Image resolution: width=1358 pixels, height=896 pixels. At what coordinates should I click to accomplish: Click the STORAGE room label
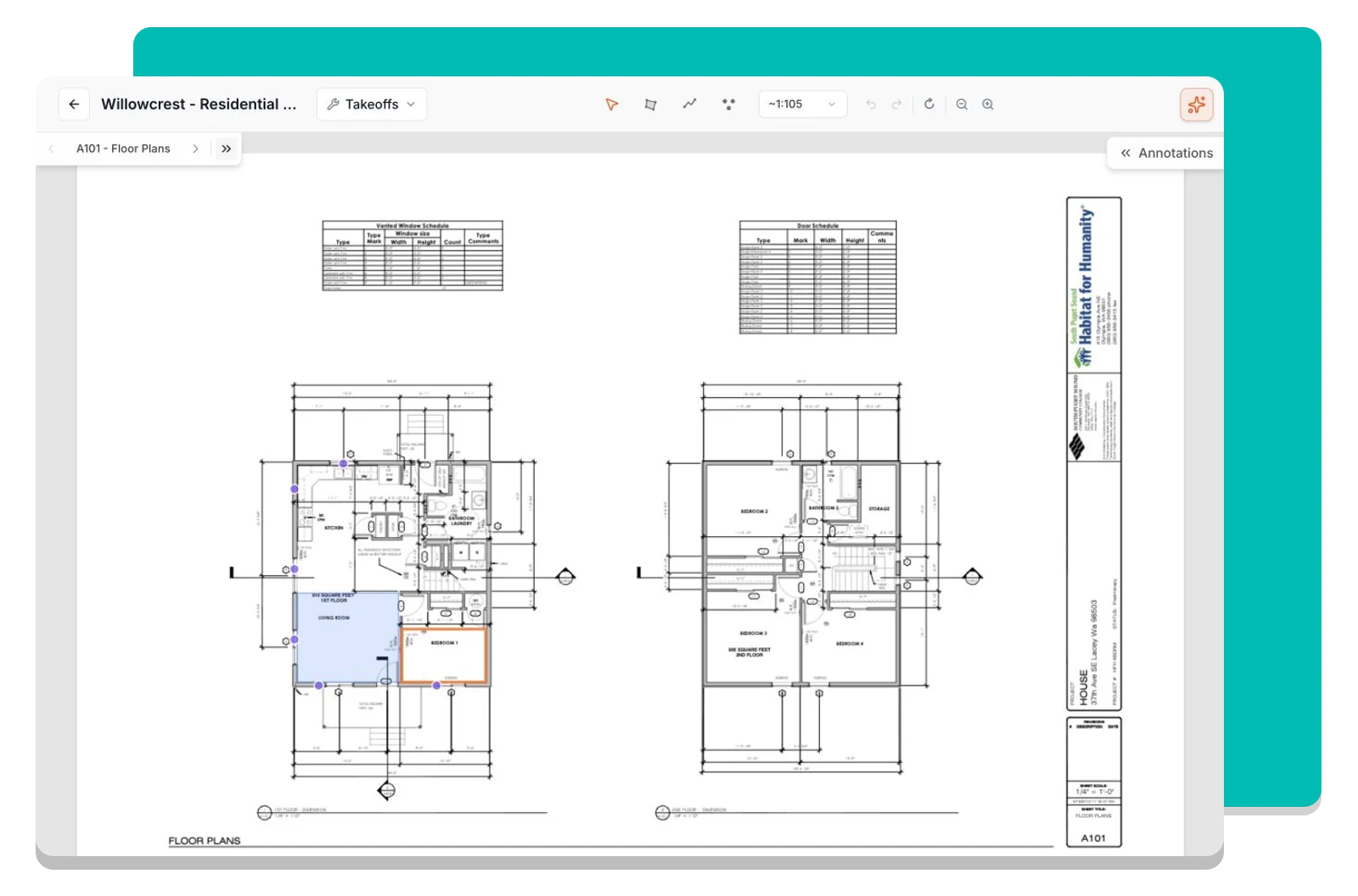[879, 509]
